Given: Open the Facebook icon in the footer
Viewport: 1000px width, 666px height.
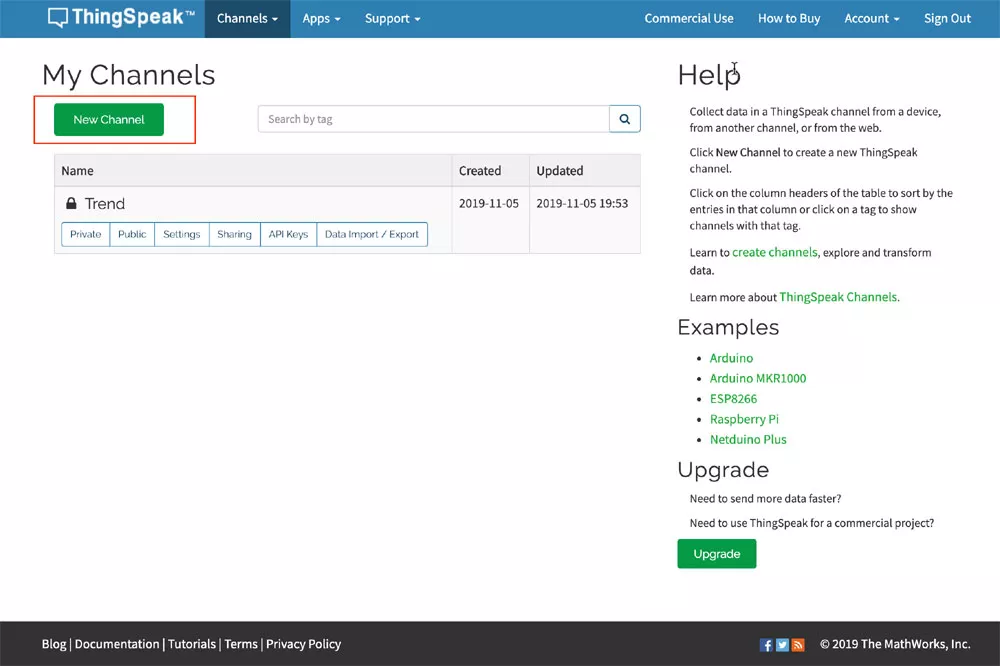Looking at the screenshot, I should (x=766, y=645).
